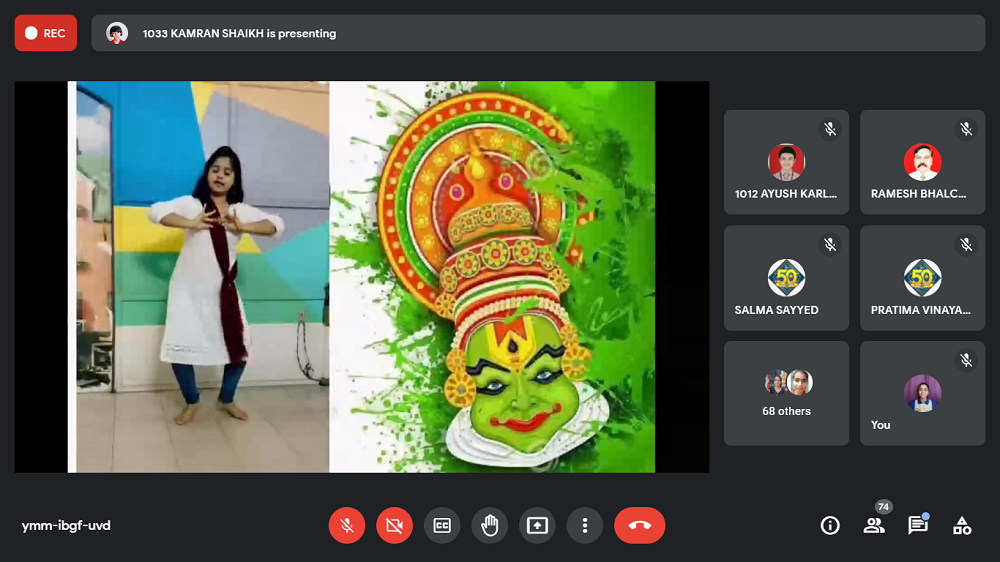Click the REC recording indicator
The height and width of the screenshot is (562, 1000).
click(46, 33)
